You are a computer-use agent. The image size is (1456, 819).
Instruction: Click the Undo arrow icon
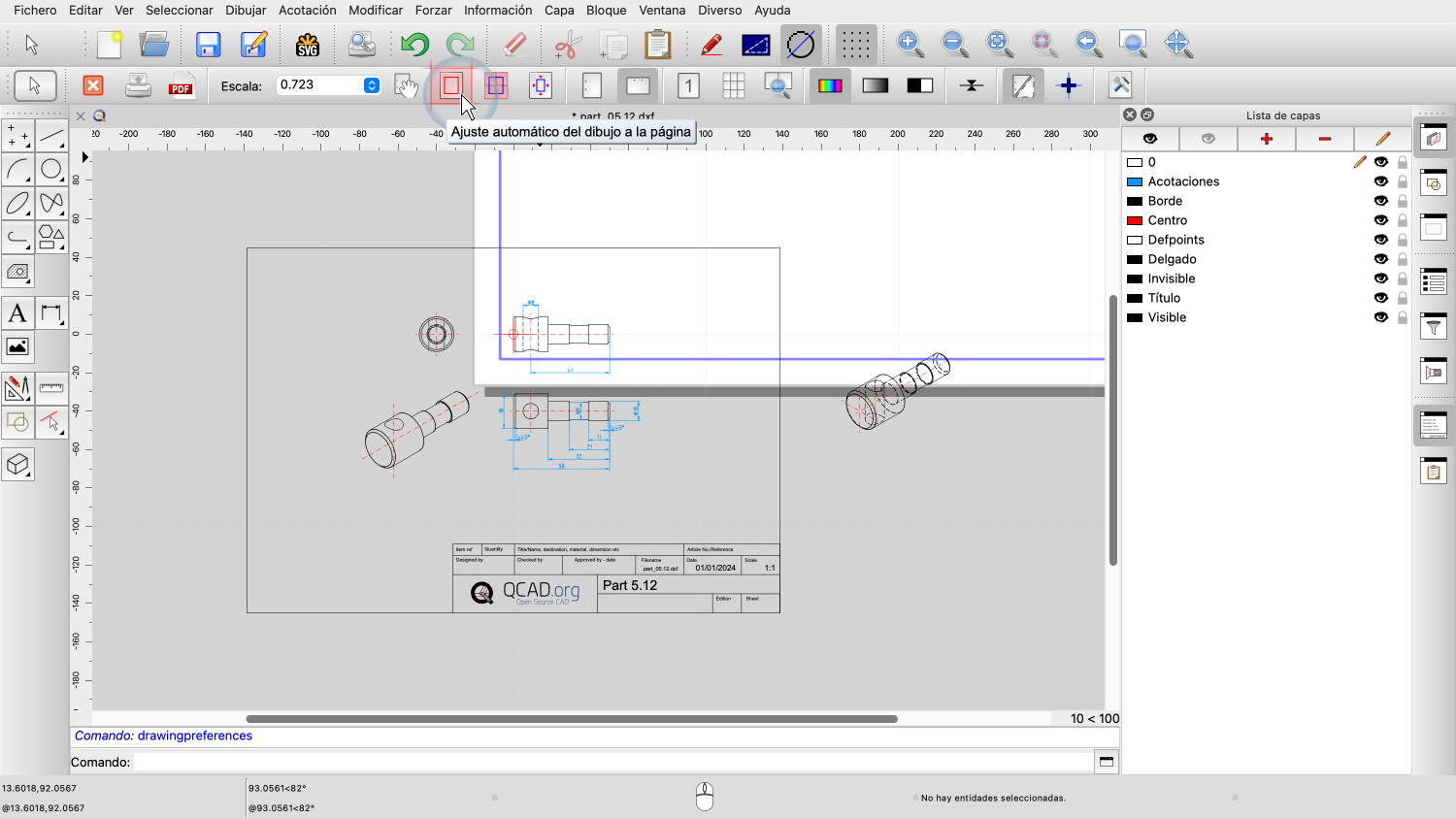click(x=414, y=45)
